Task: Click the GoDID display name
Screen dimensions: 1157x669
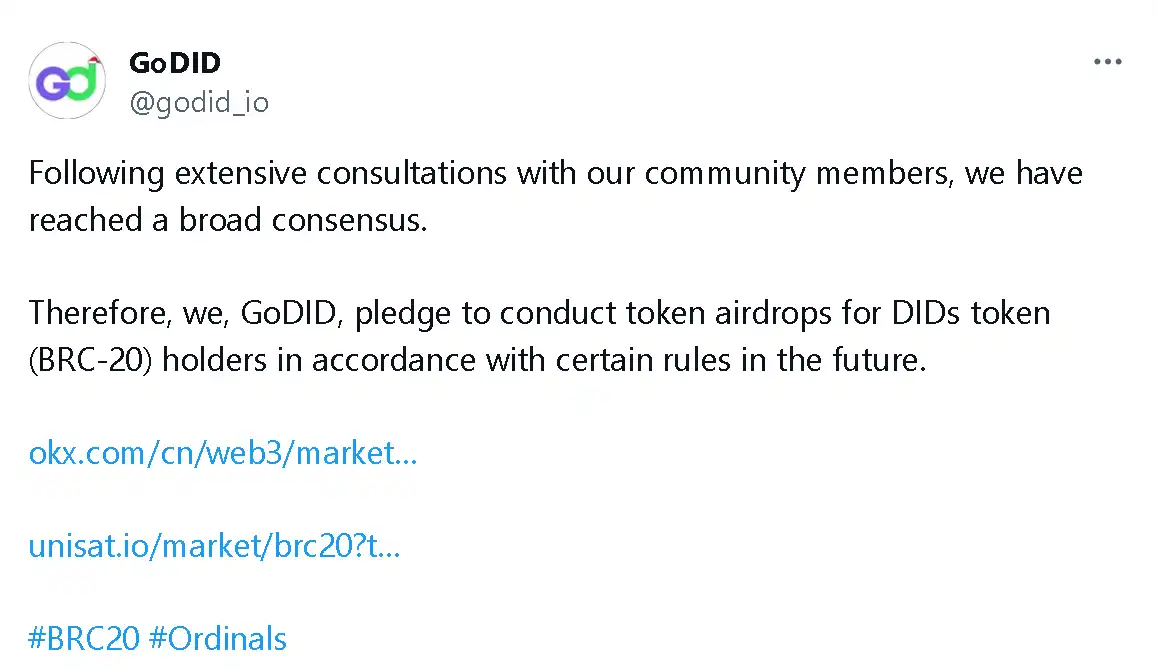Action: [175, 63]
